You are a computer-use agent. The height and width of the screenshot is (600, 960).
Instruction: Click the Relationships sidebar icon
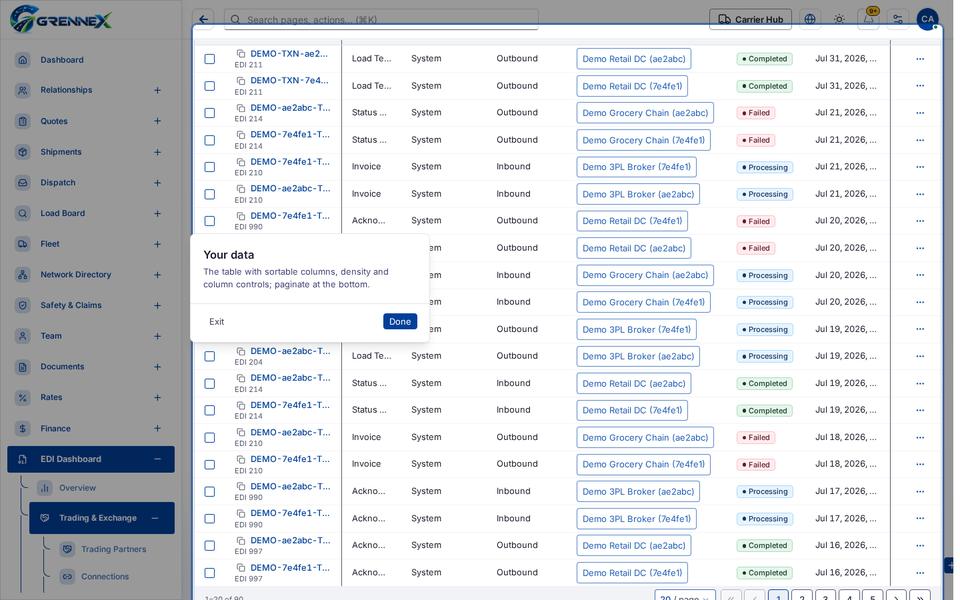23,90
